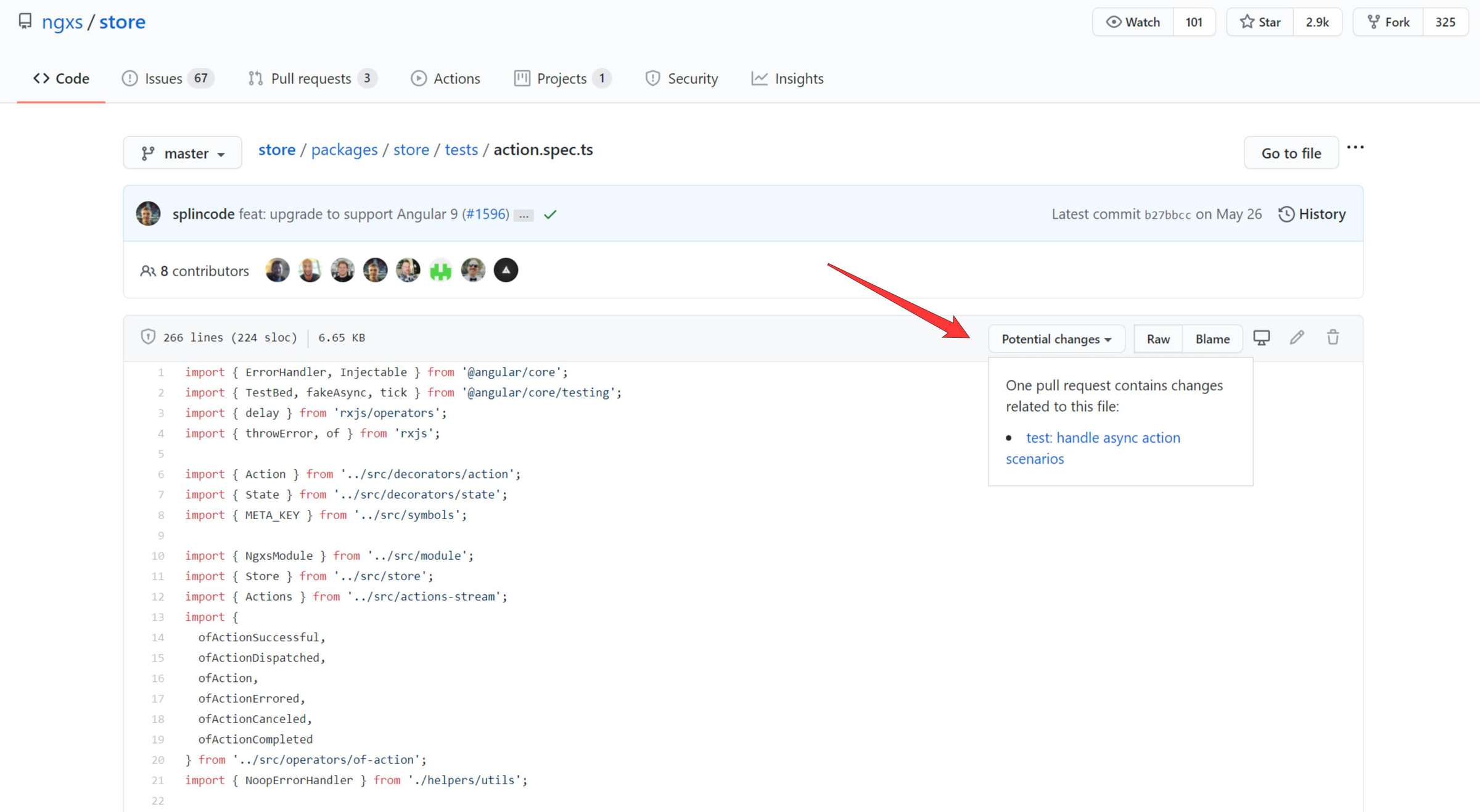Open the root store breadcrumb link
1480x812 pixels.
277,150
